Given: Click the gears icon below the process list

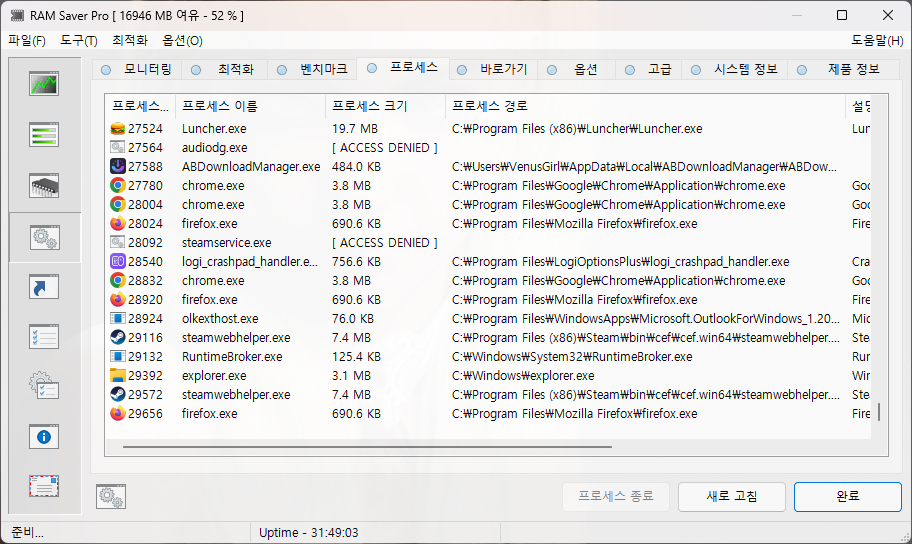Looking at the screenshot, I should (111, 496).
